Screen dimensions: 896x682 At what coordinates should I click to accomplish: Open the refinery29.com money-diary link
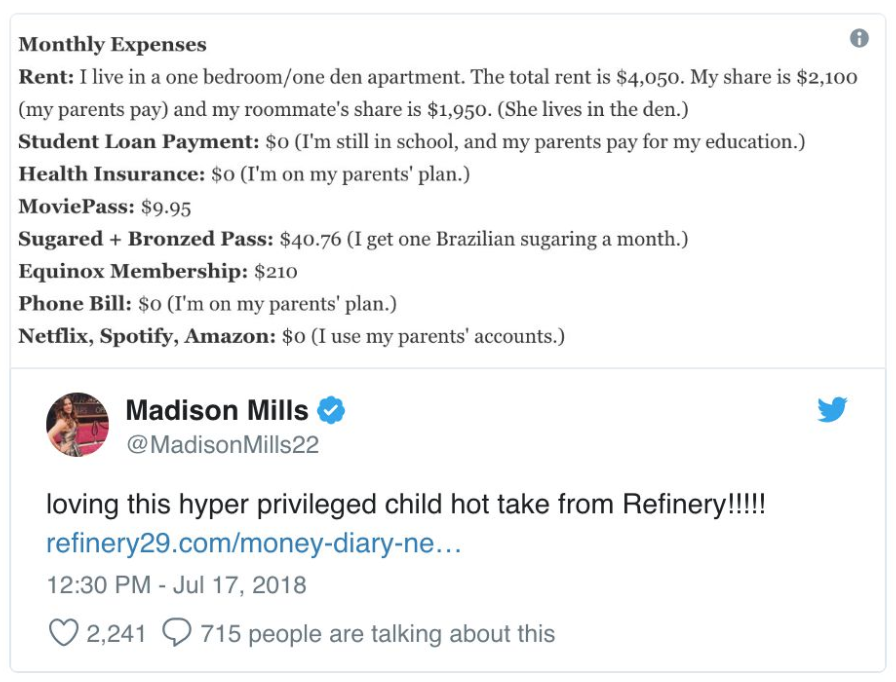point(254,543)
